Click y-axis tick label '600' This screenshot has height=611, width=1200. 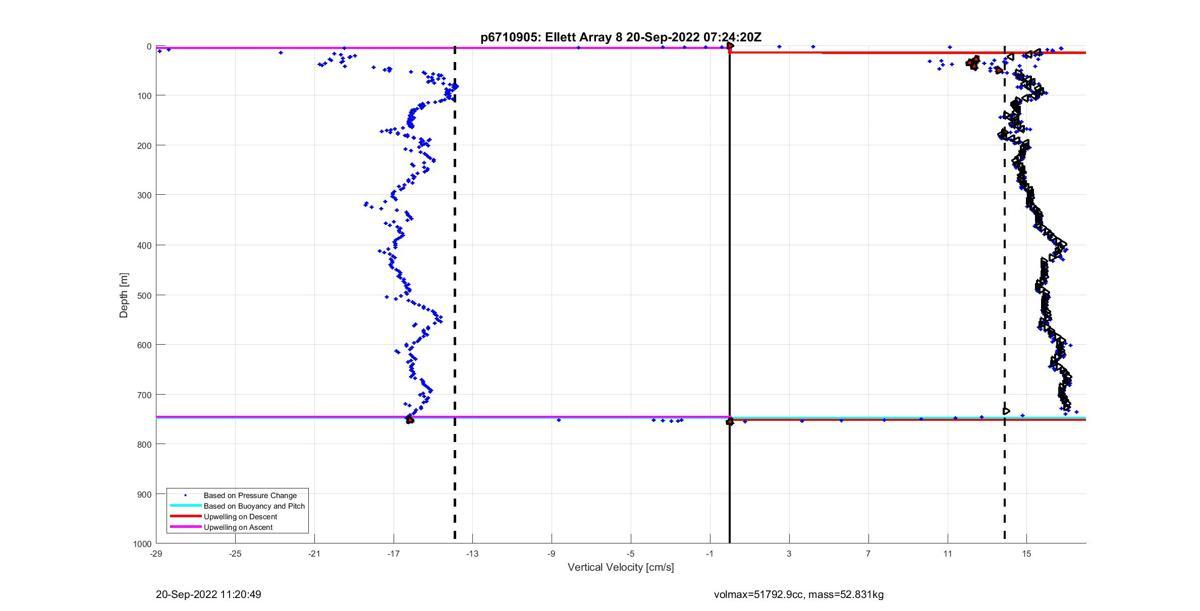[x=144, y=345]
